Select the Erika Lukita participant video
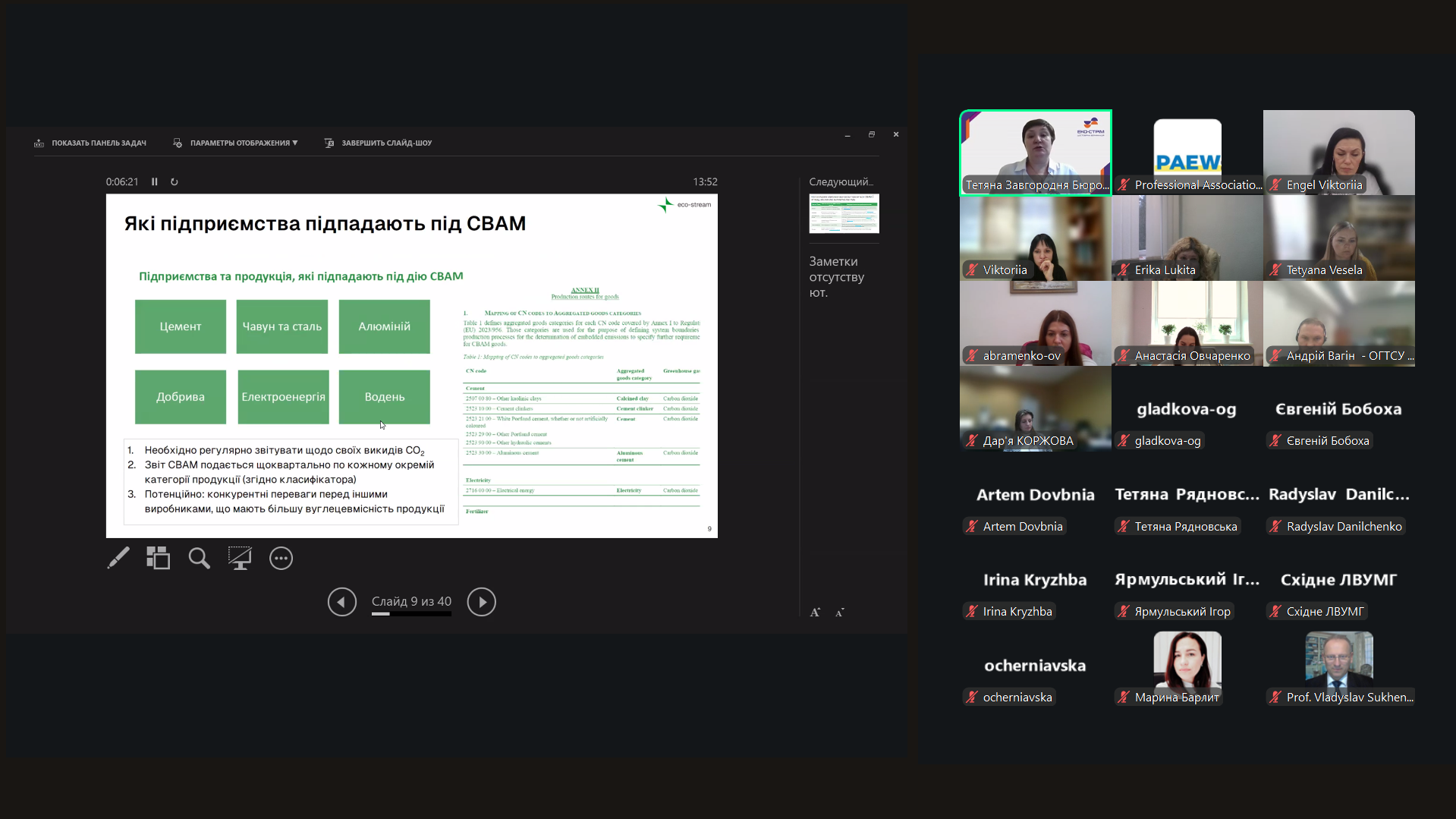Image resolution: width=1456 pixels, height=819 pixels. point(1187,238)
